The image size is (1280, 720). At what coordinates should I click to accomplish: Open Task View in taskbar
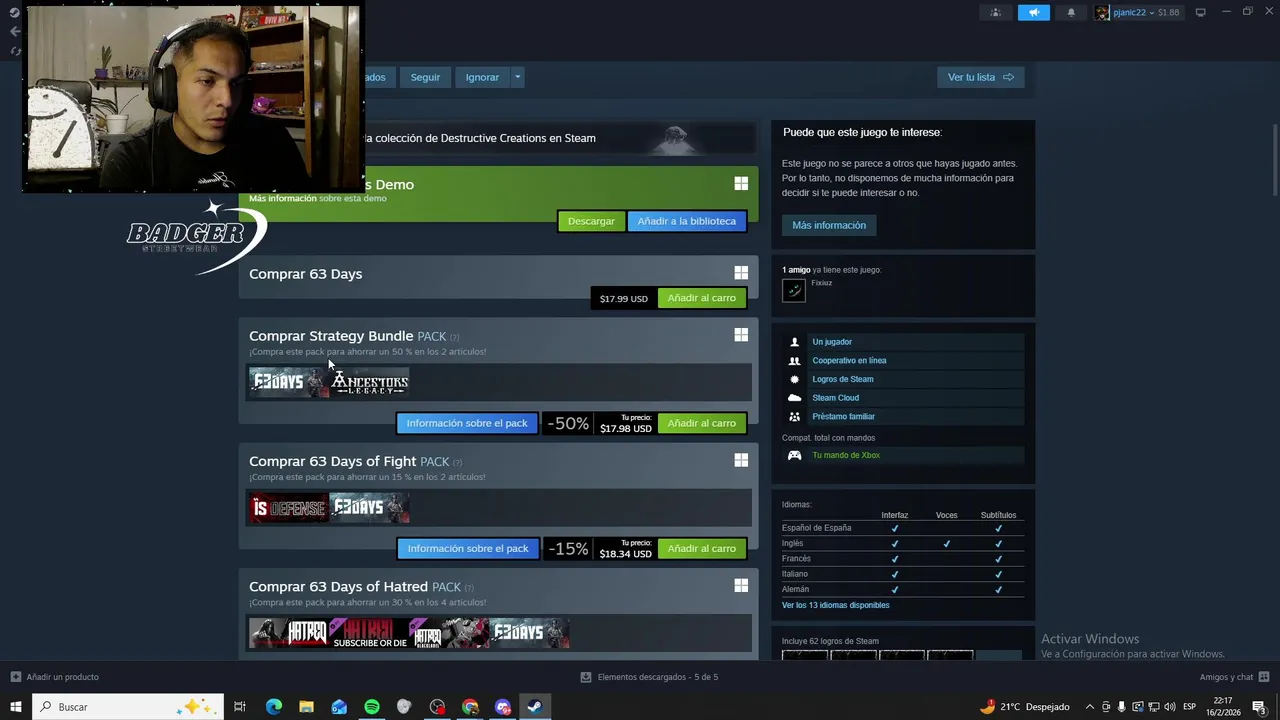click(240, 707)
